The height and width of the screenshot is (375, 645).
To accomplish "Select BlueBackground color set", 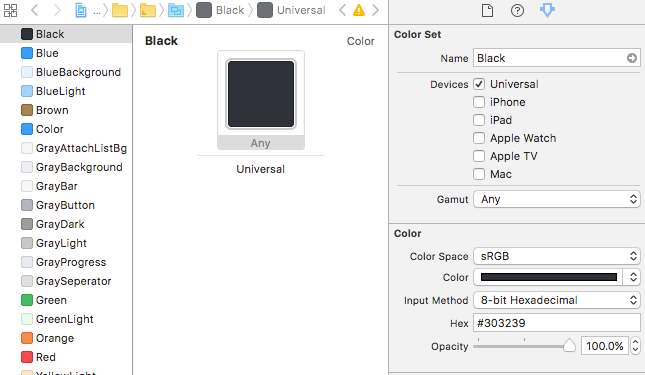I will (x=66, y=72).
